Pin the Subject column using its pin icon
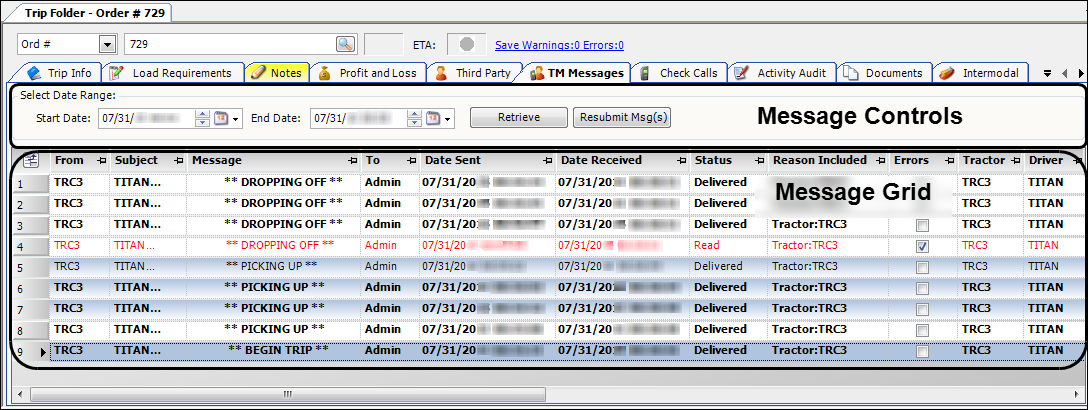This screenshot has width=1089, height=410. point(180,161)
